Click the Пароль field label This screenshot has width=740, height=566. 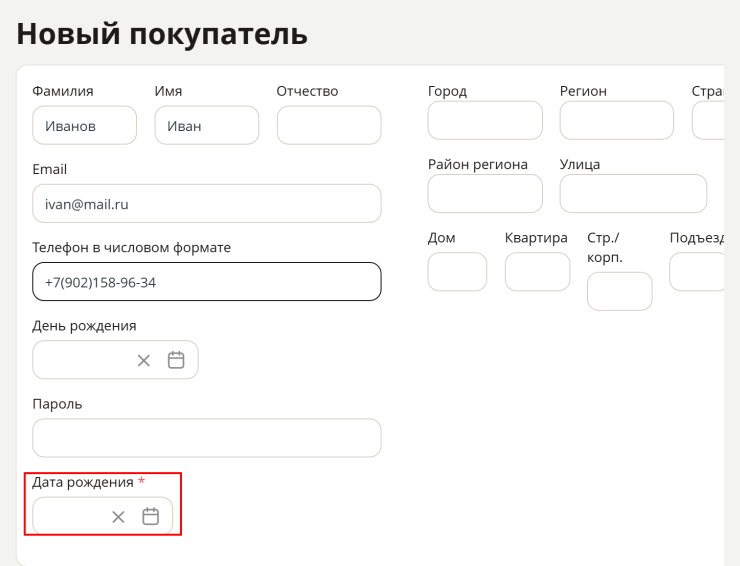coord(57,404)
